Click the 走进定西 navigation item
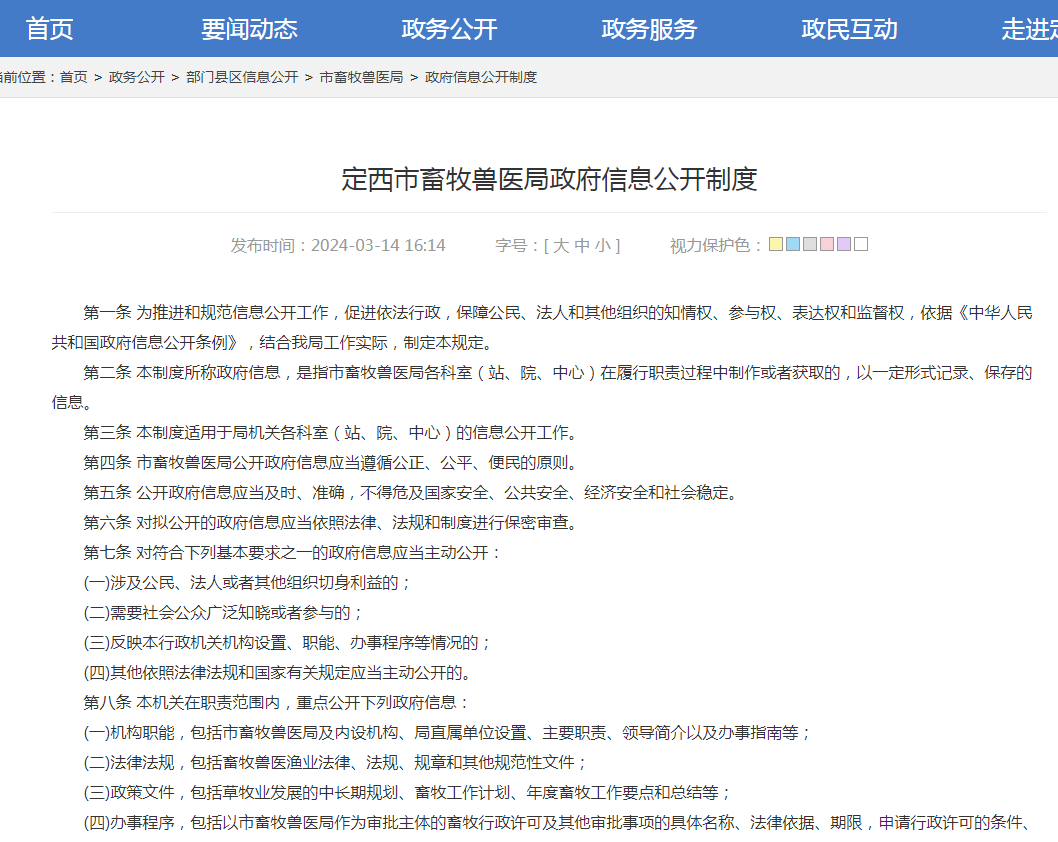The width and height of the screenshot is (1058, 842). pos(1030,29)
